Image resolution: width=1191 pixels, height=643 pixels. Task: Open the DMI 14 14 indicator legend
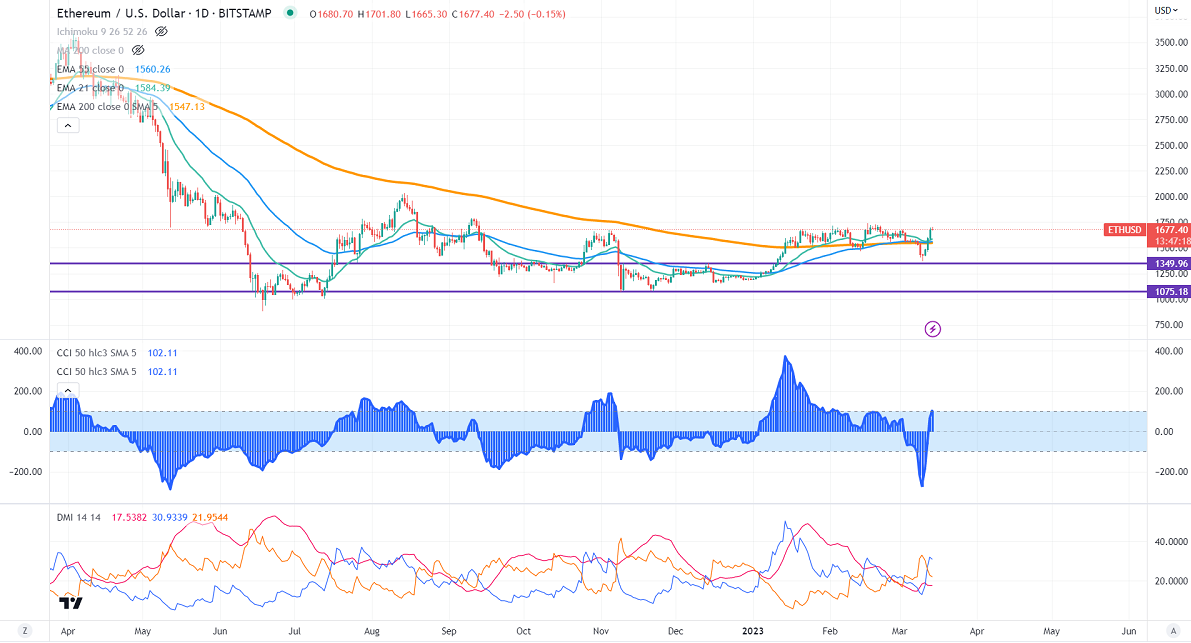tap(80, 517)
